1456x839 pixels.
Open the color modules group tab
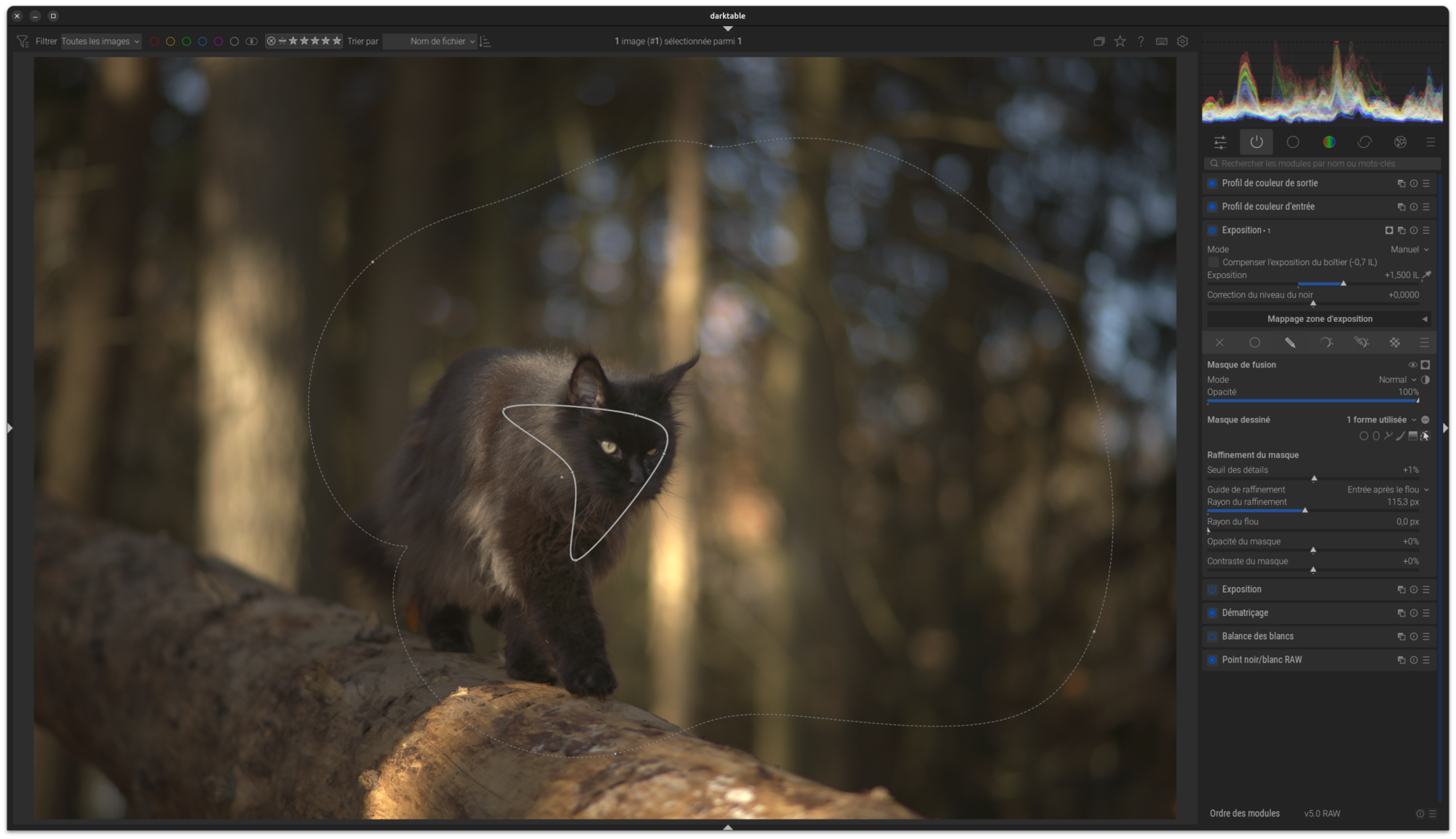[x=1329, y=142]
